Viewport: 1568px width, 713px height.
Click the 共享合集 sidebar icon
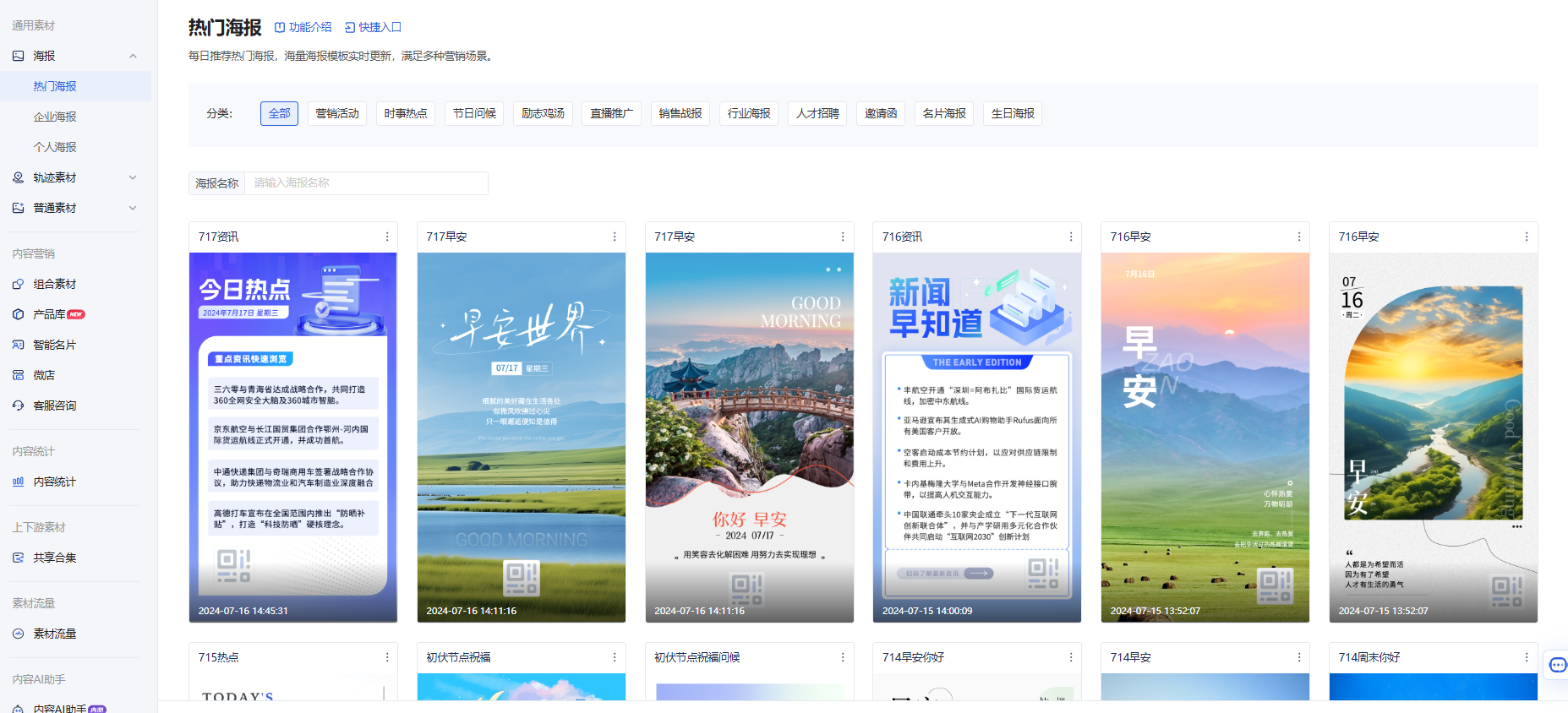(x=19, y=558)
